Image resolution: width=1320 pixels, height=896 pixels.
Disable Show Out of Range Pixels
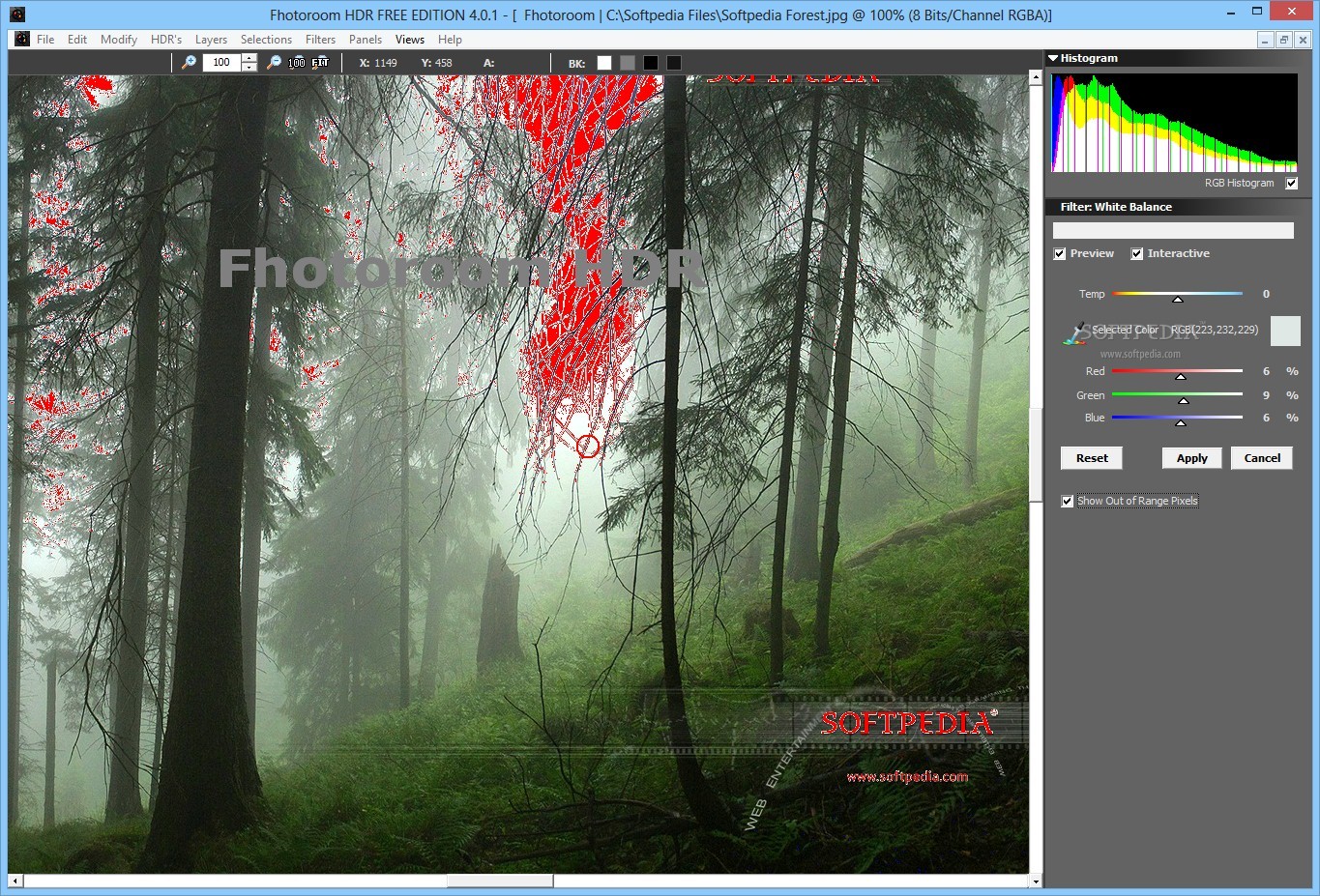tap(1068, 502)
